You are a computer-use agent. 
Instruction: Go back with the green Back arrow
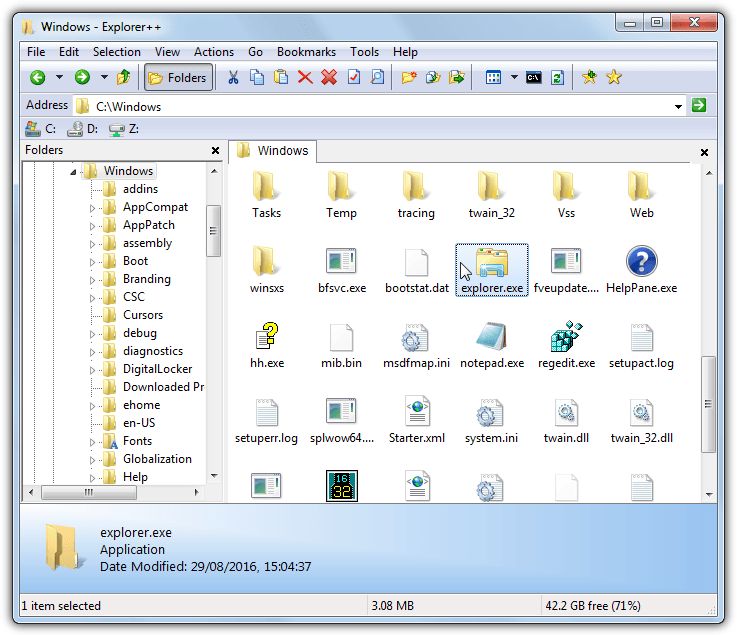38,77
